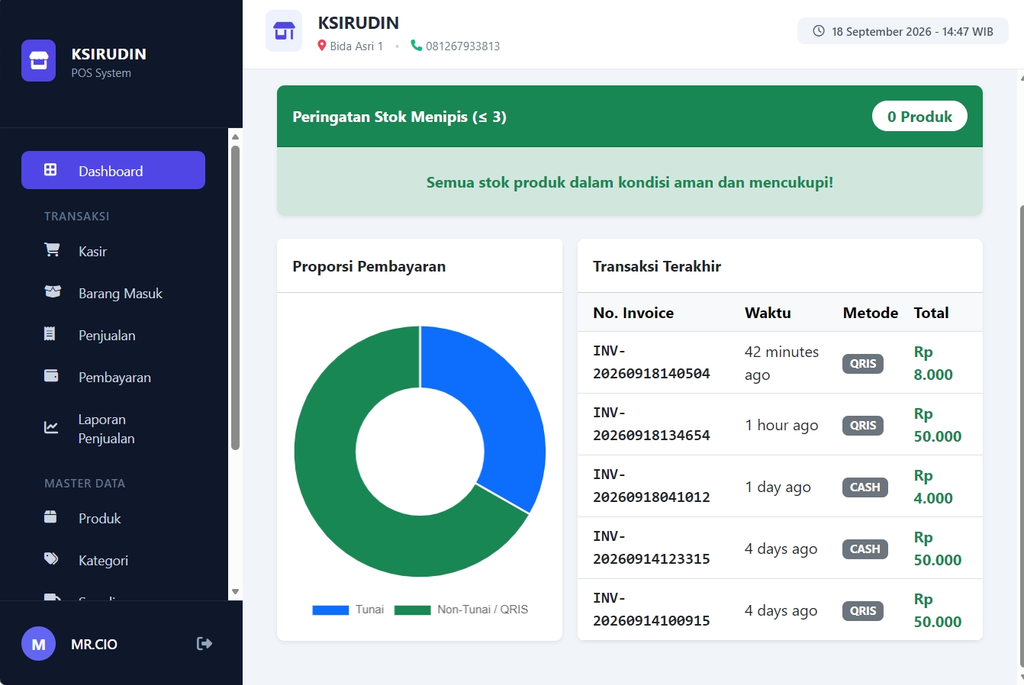Click the store icon in top header
The image size is (1024, 685).
click(x=283, y=31)
